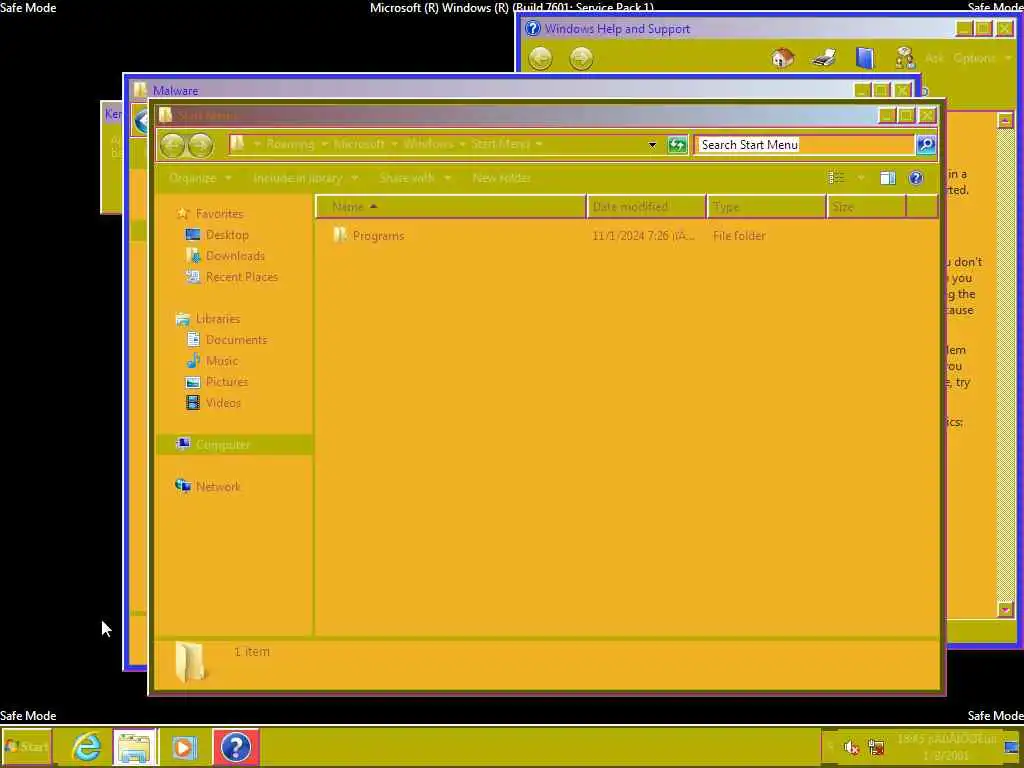Screen dimensions: 1024x768
Task: Open Windows Media Player from taskbar
Action: tap(184, 747)
